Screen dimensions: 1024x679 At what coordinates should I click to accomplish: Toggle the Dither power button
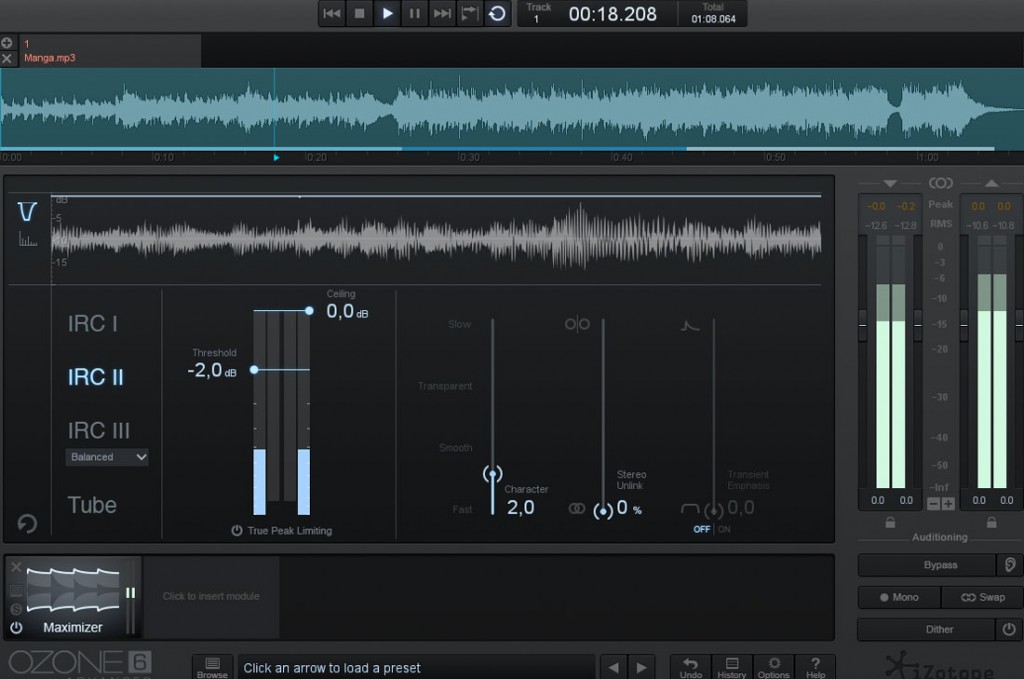(1009, 629)
